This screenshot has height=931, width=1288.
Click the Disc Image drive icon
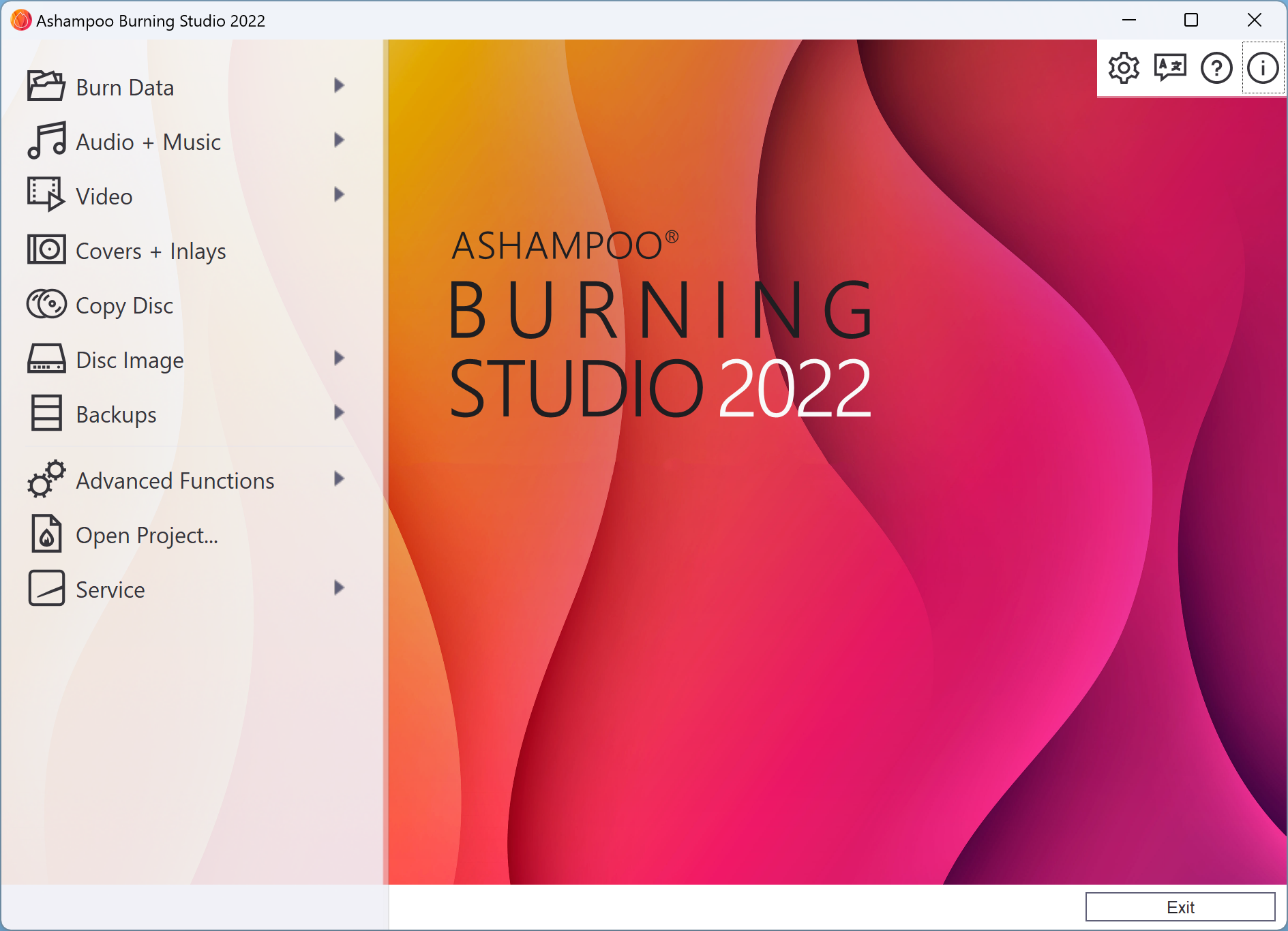pos(46,358)
